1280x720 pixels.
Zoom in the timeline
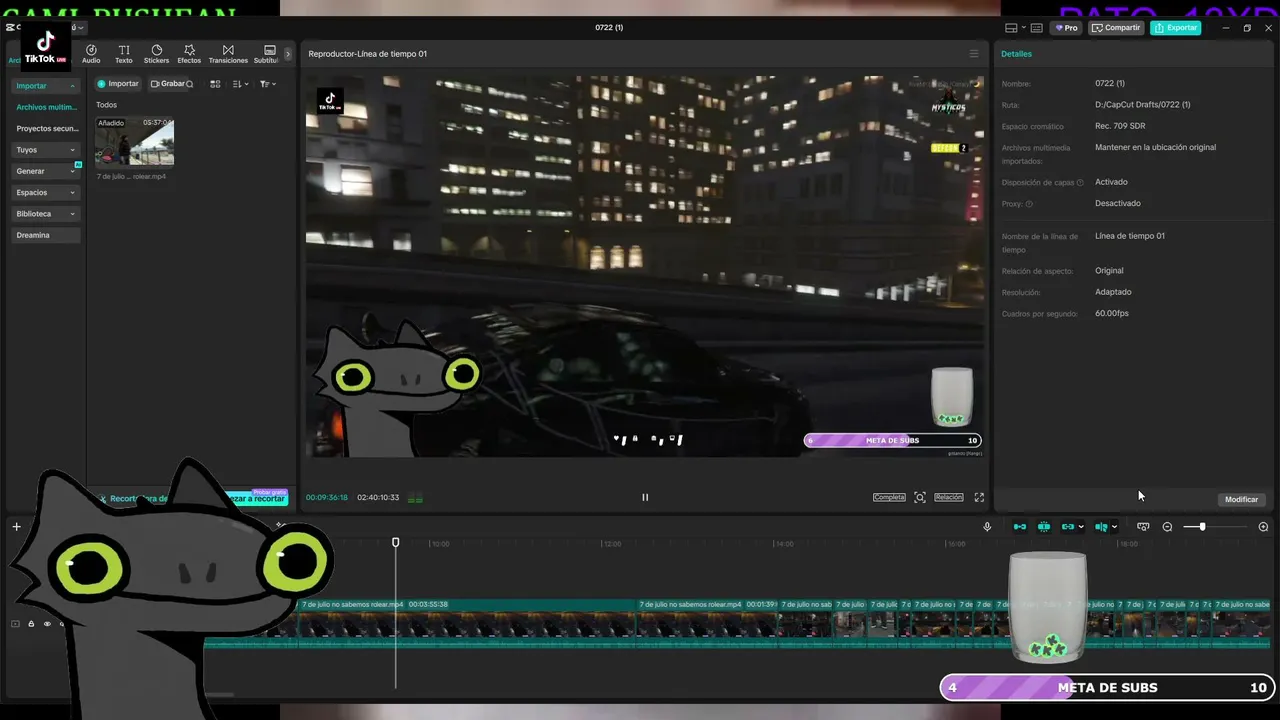pos(1263,527)
